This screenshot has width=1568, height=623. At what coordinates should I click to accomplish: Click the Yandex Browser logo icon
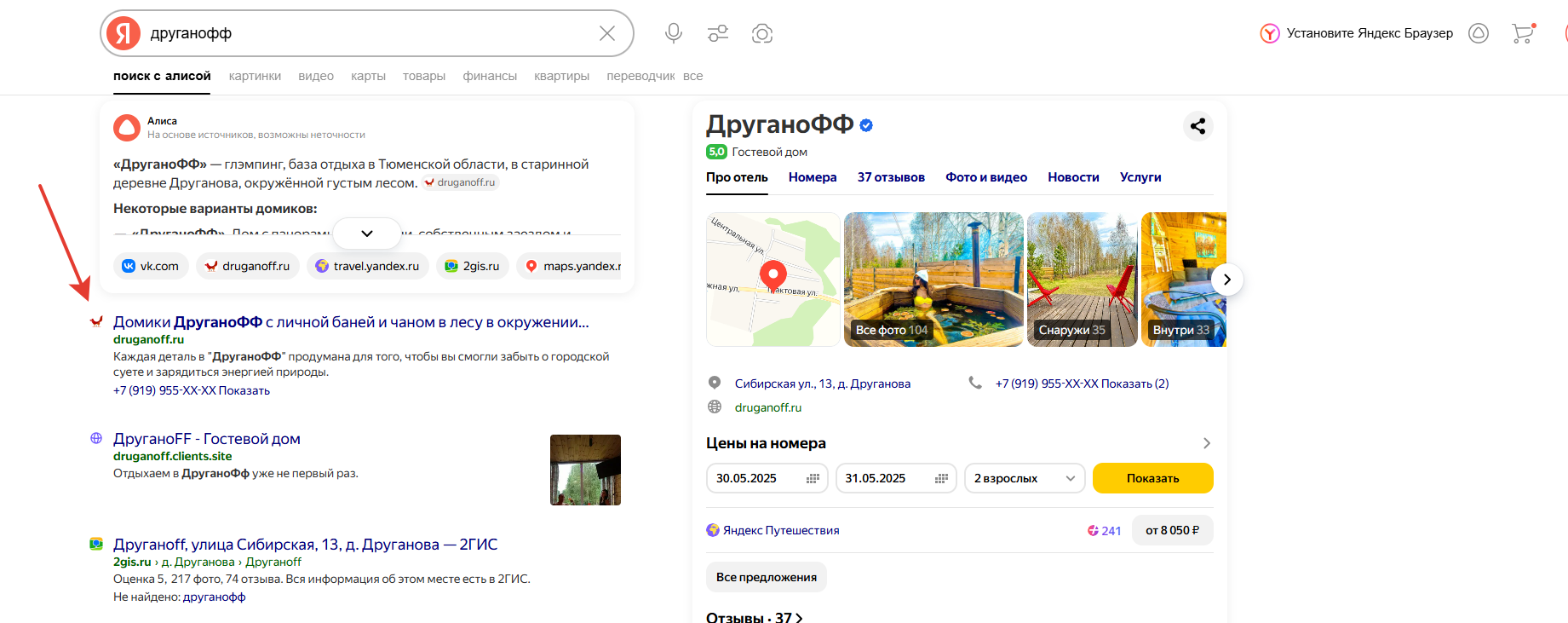(x=1270, y=33)
